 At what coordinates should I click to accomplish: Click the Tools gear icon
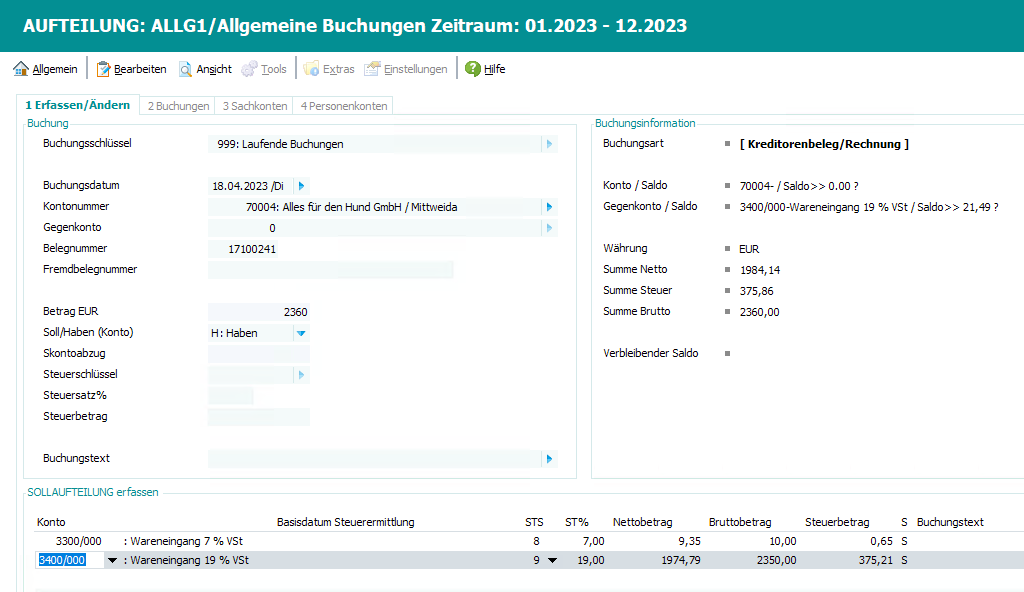[250, 69]
